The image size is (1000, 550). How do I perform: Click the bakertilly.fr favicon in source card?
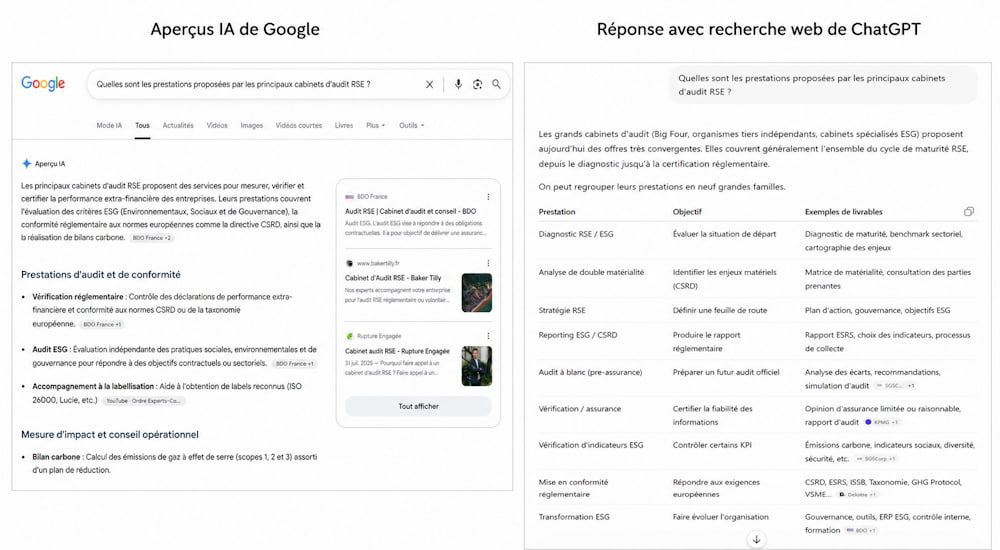coord(349,263)
